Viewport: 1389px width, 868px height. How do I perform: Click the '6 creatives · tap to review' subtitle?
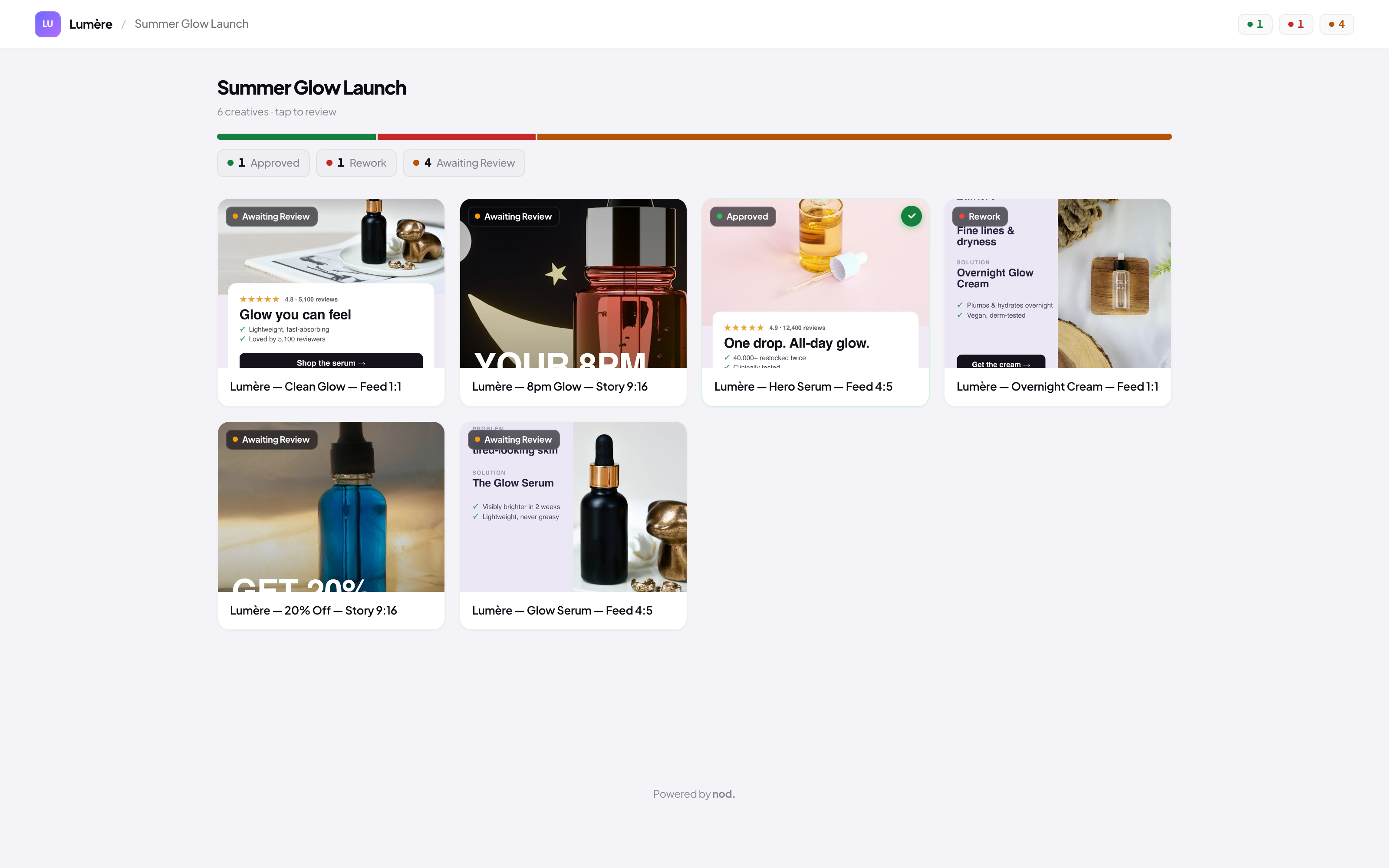pyautogui.click(x=276, y=112)
